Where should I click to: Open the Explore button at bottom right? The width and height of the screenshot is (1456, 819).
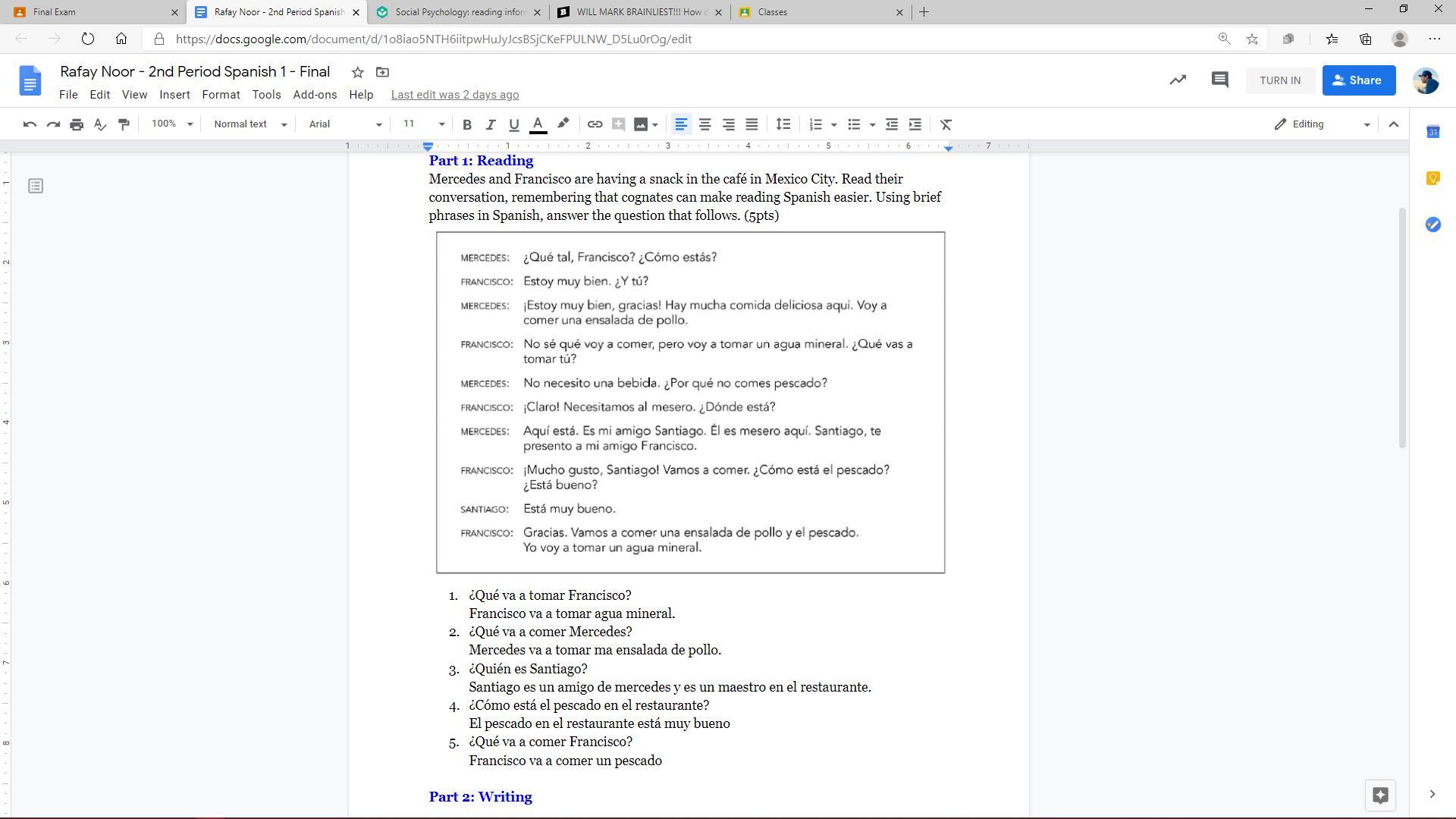1379,795
